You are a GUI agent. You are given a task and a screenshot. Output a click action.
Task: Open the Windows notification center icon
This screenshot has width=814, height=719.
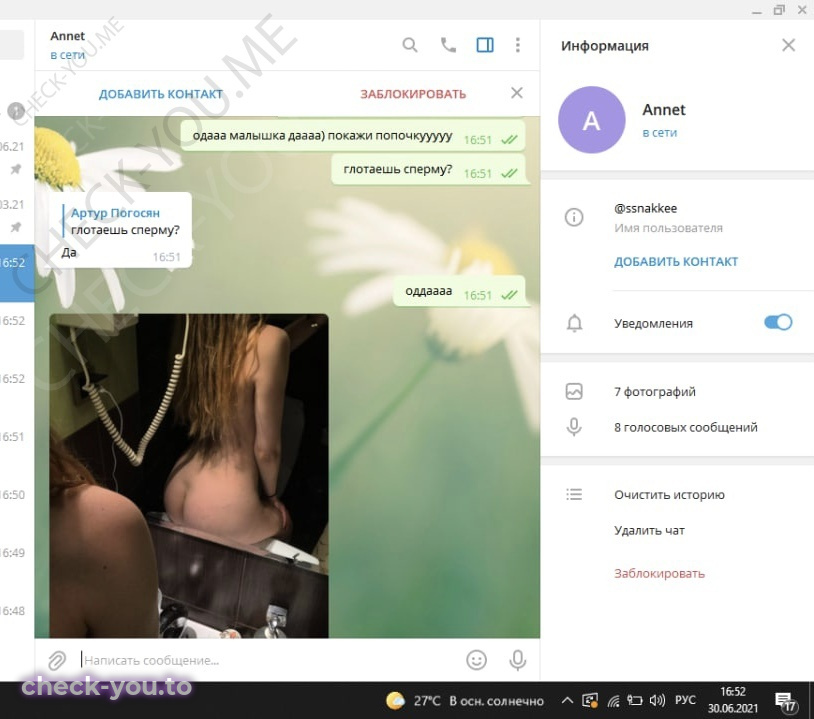click(x=785, y=702)
